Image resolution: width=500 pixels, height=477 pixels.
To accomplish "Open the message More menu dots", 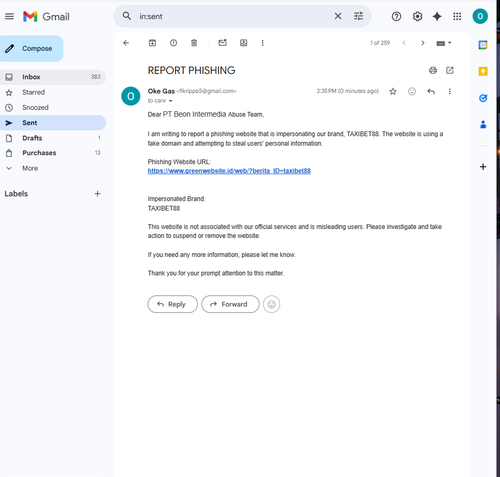I will [450, 91].
